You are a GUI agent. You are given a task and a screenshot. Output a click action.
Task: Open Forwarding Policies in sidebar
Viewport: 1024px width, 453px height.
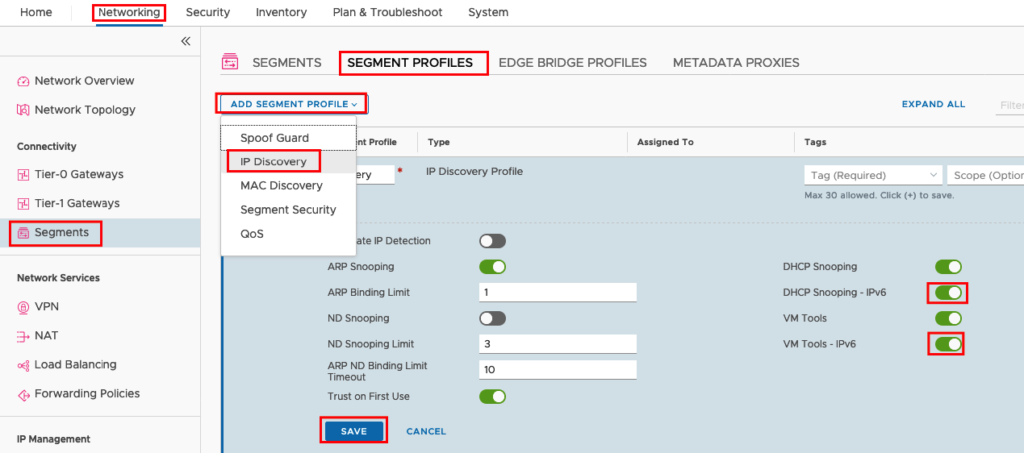87,394
